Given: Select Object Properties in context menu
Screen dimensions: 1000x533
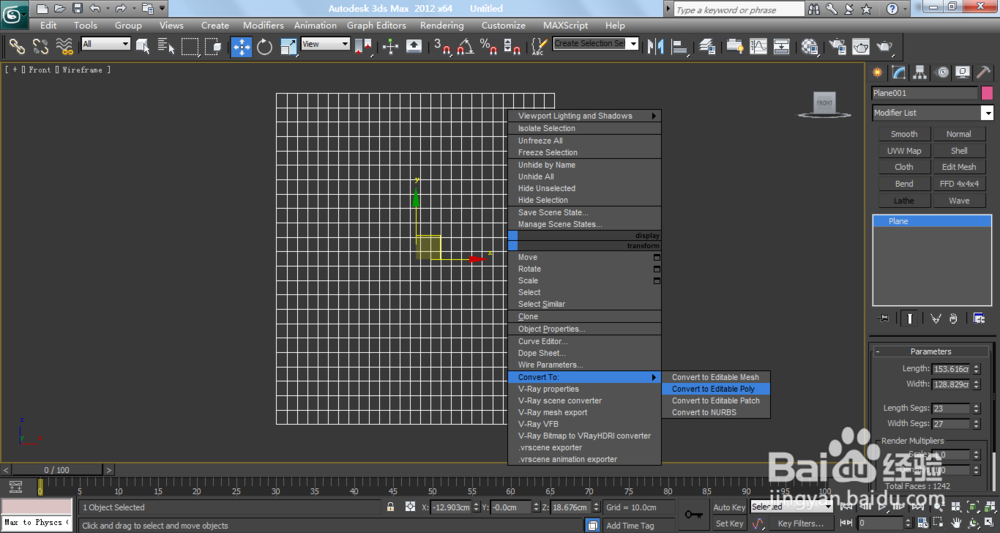Looking at the screenshot, I should pyautogui.click(x=584, y=329).
